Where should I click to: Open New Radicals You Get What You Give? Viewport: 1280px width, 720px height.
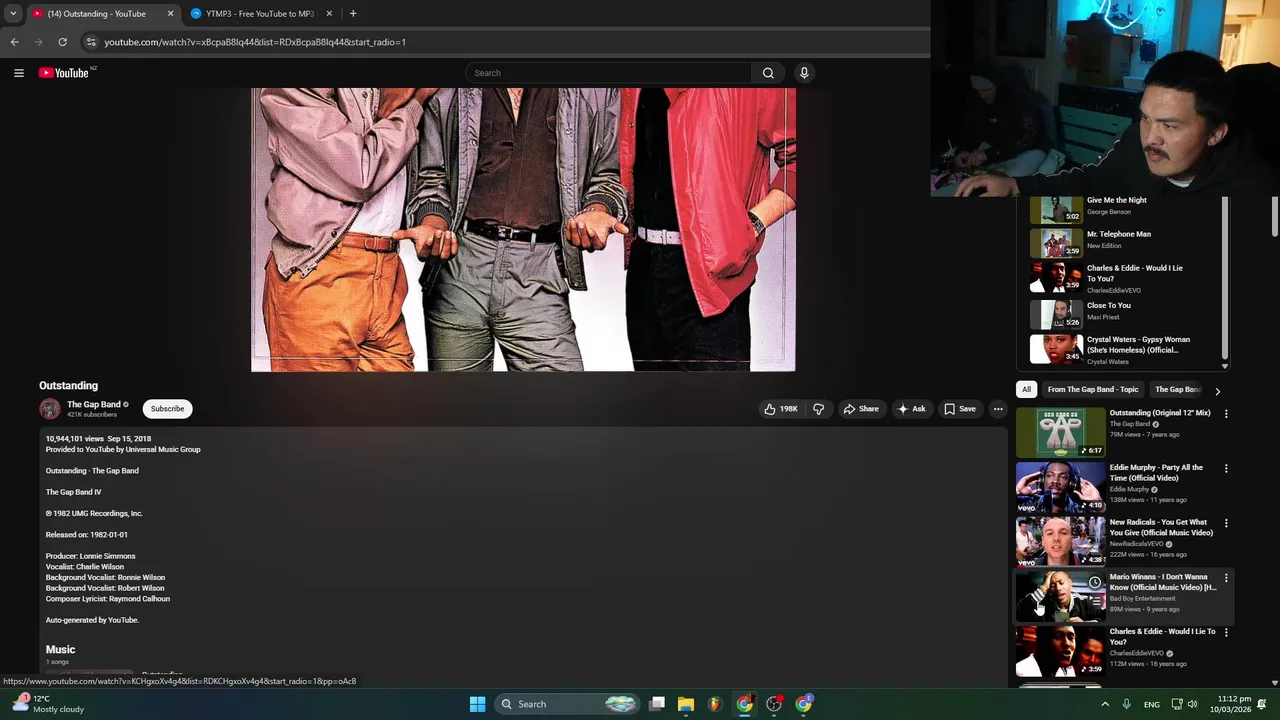point(1161,527)
